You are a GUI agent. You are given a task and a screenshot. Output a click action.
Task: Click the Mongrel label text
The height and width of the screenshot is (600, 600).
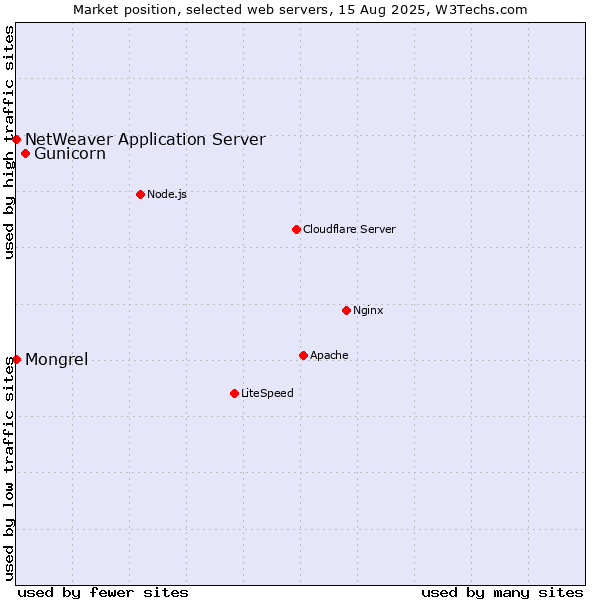coord(57,359)
